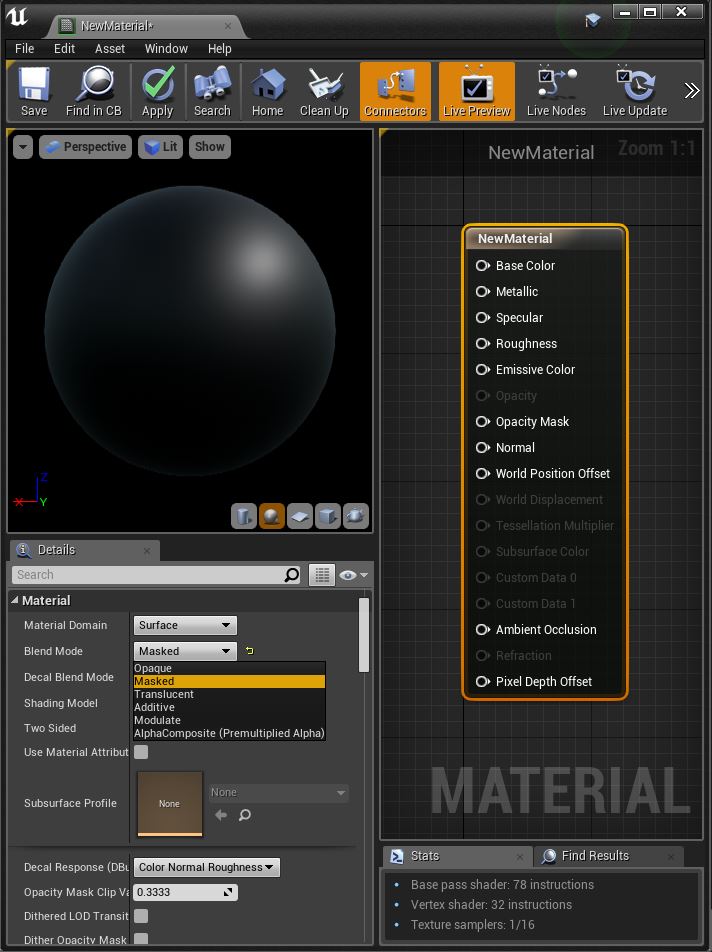Select the cube preview shape icon
The width and height of the screenshot is (712, 952).
(x=328, y=516)
